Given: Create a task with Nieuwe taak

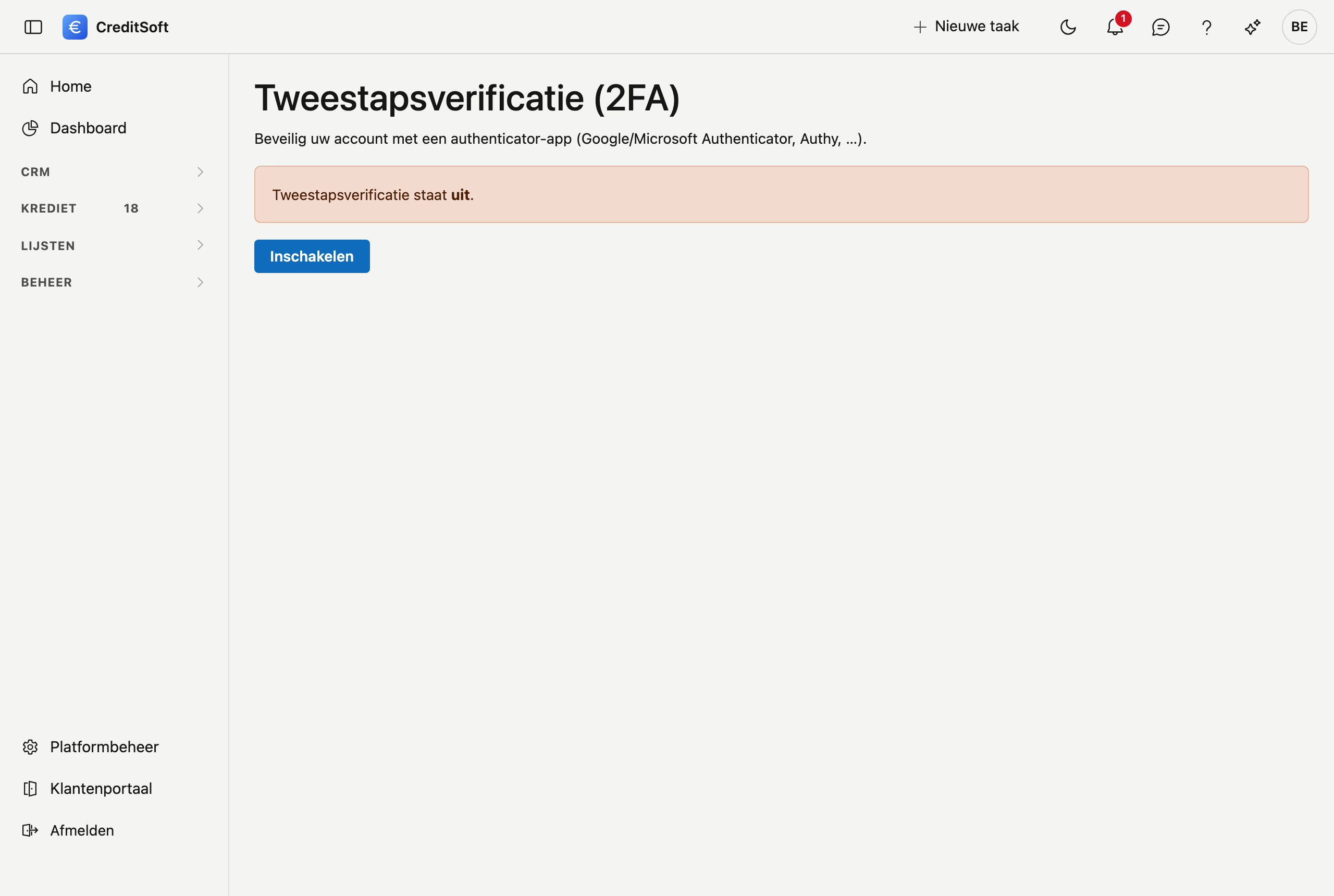Looking at the screenshot, I should [x=966, y=26].
